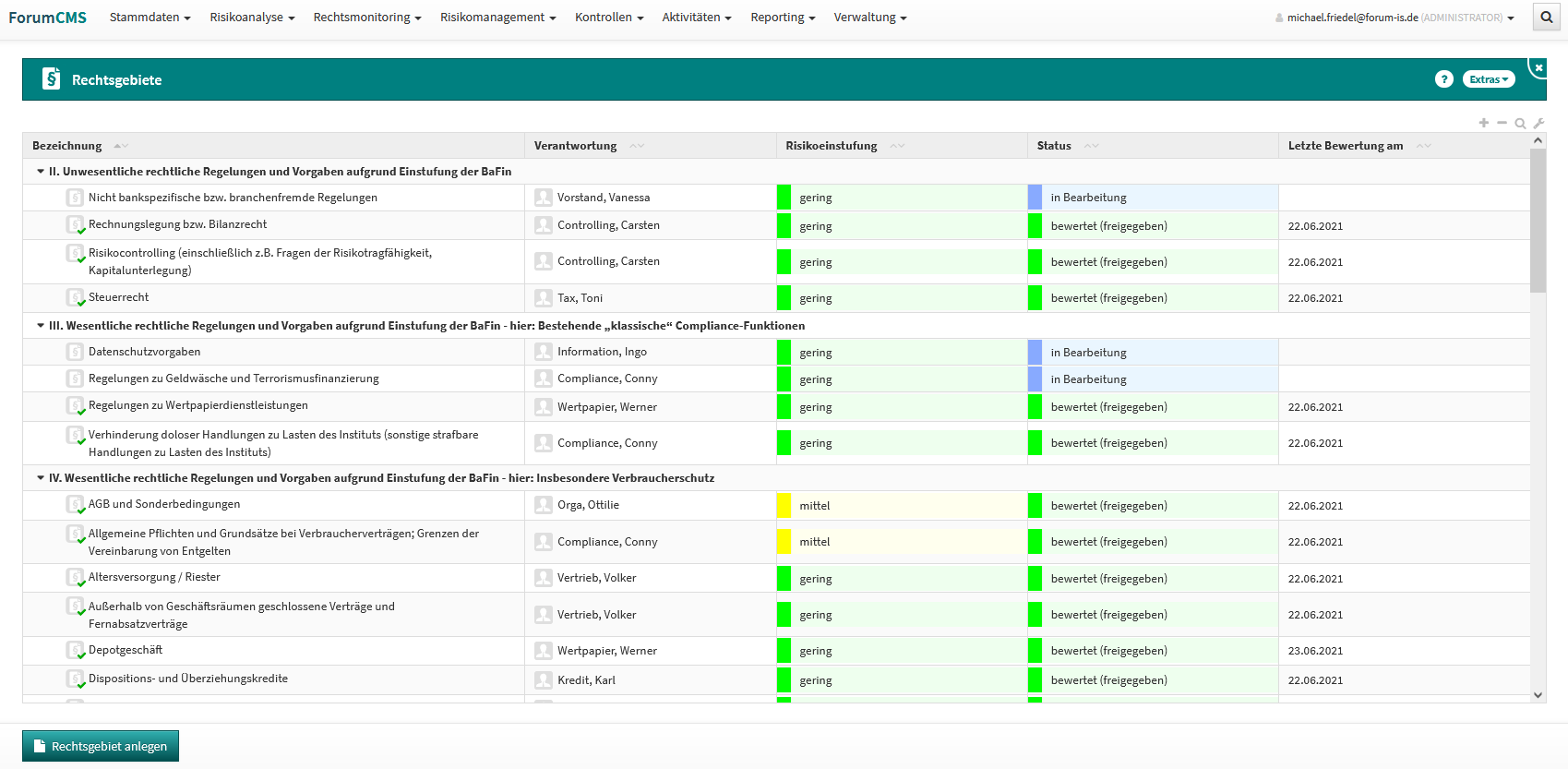Click the minus icon above the table
The height and width of the screenshot is (769, 1568).
[x=1502, y=123]
